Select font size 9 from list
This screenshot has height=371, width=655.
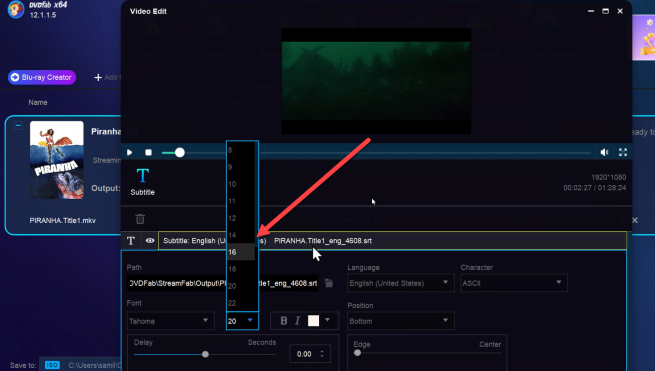(x=241, y=167)
